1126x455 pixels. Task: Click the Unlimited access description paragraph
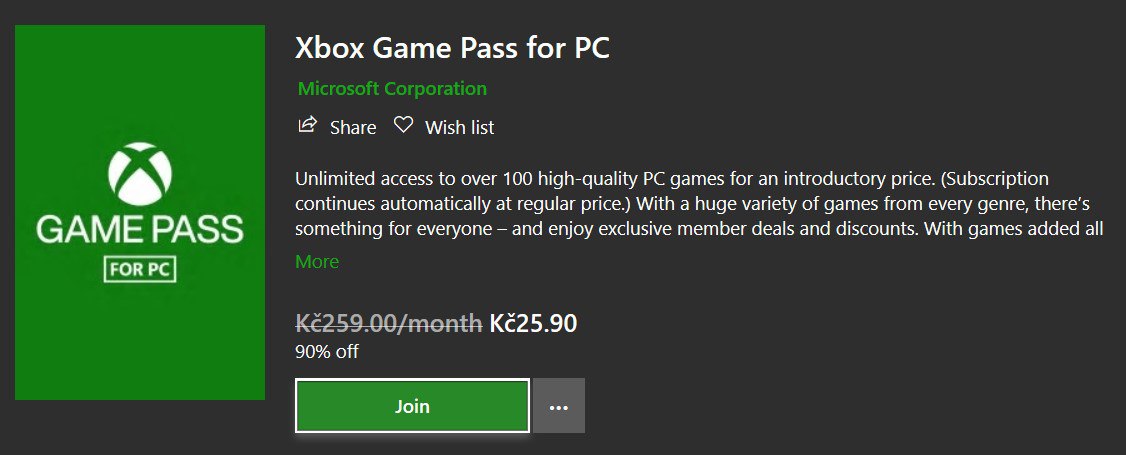(x=699, y=204)
